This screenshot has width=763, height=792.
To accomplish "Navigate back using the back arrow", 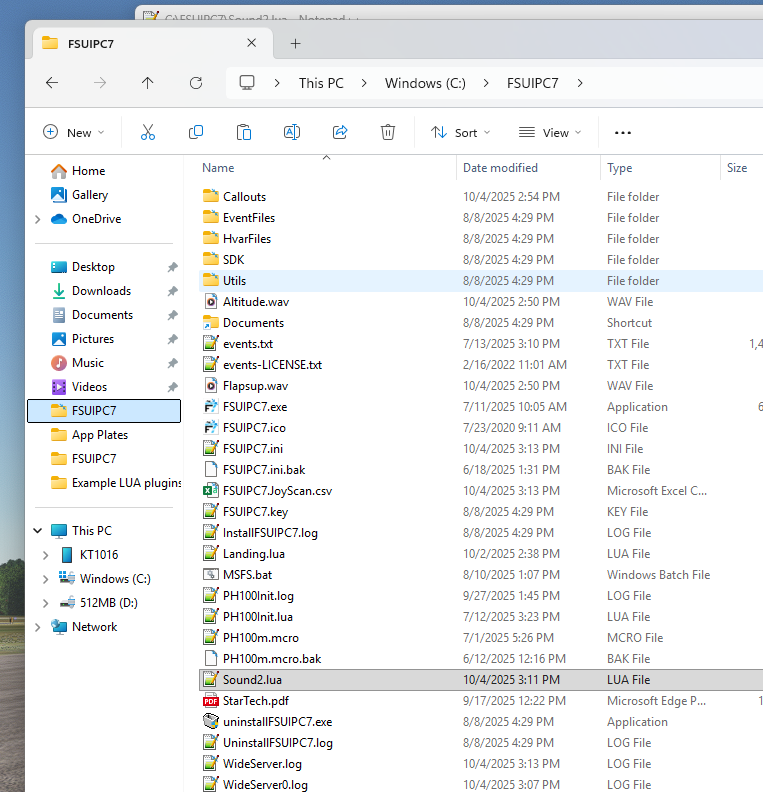I will (52, 83).
